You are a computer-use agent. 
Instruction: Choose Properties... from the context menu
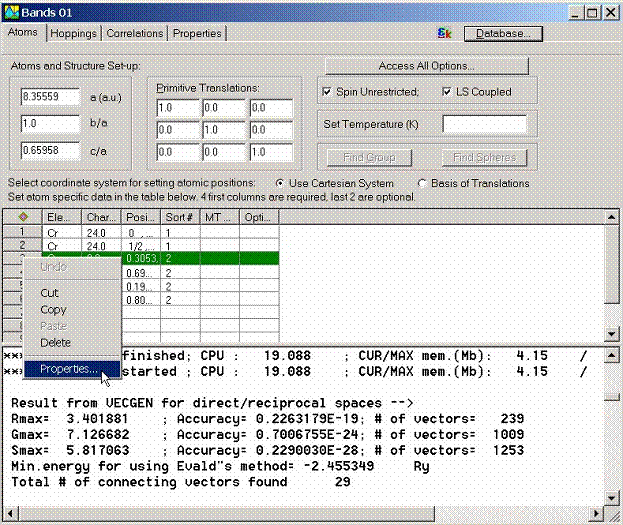69,369
